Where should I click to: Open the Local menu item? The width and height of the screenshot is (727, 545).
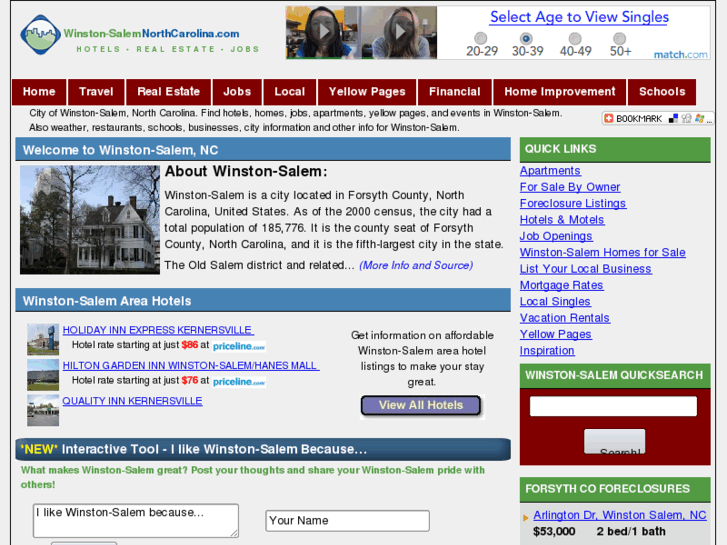[290, 92]
